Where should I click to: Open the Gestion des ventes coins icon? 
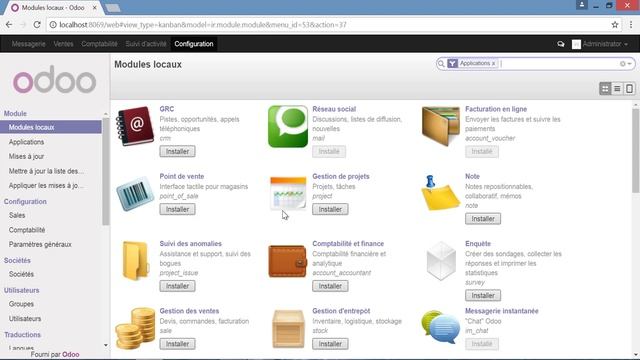click(x=135, y=328)
